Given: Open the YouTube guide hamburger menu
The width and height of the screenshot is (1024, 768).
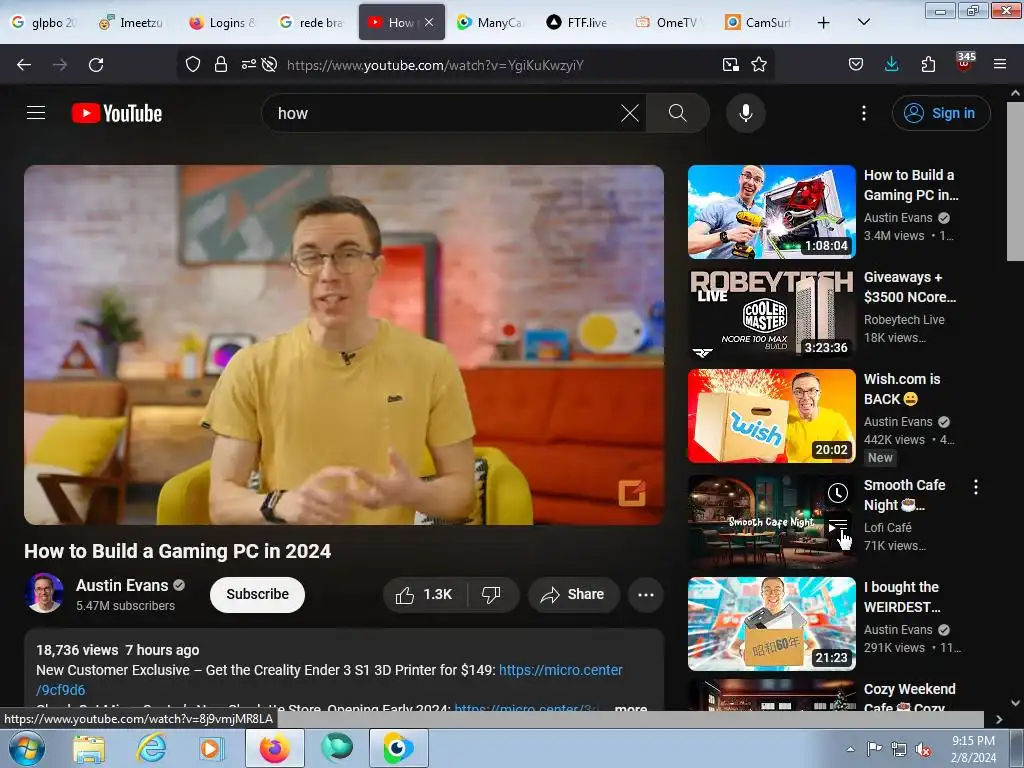Looking at the screenshot, I should click(x=36, y=113).
